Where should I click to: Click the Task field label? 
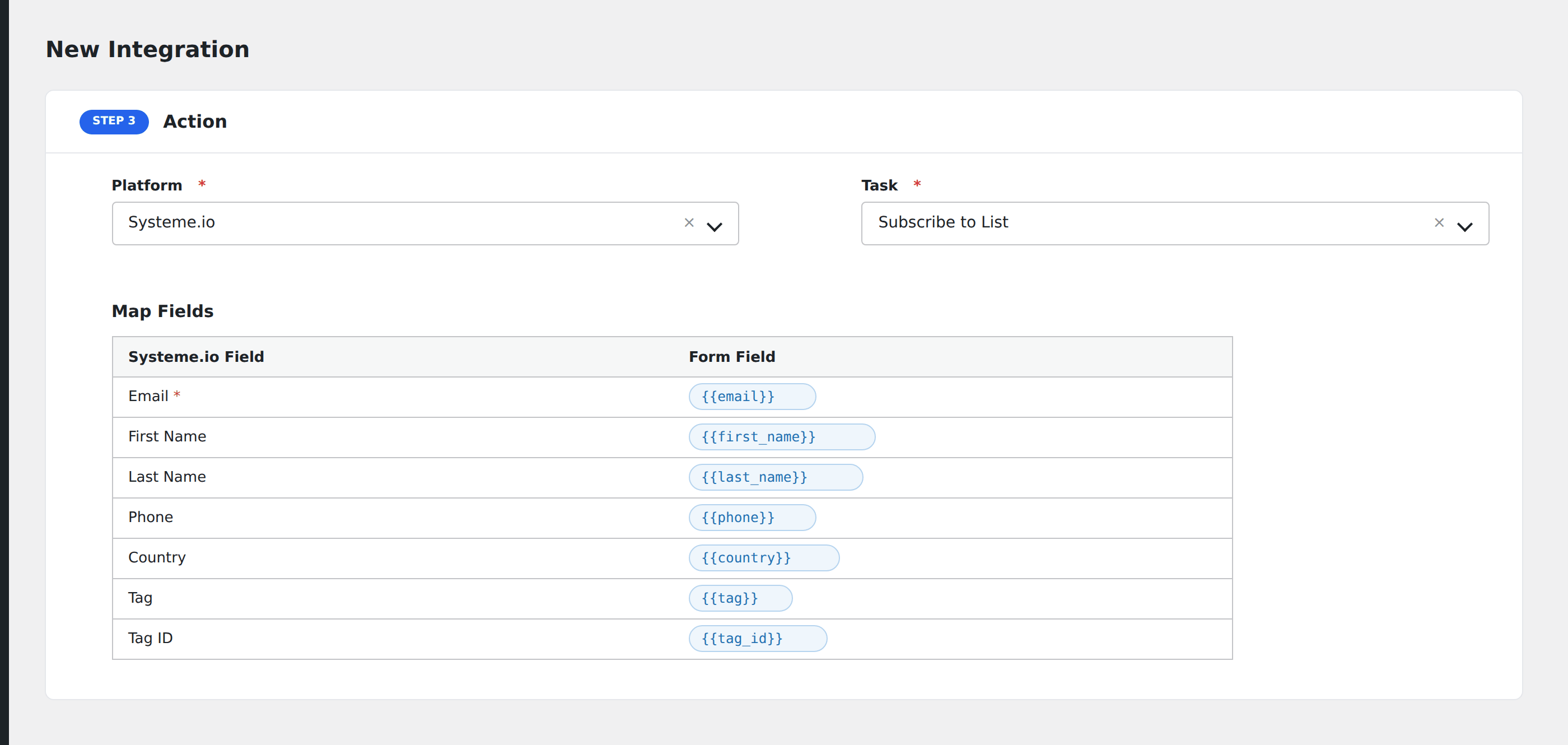pyautogui.click(x=879, y=185)
